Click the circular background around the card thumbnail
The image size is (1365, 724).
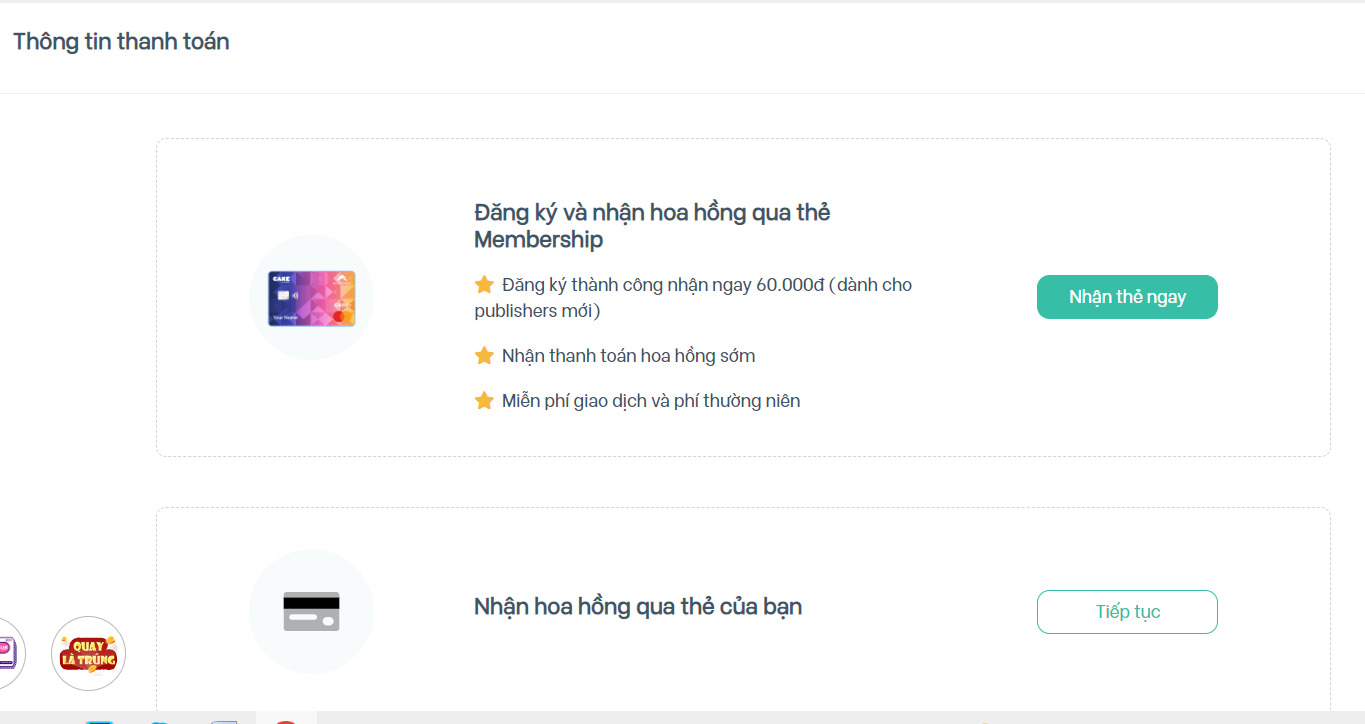311,295
